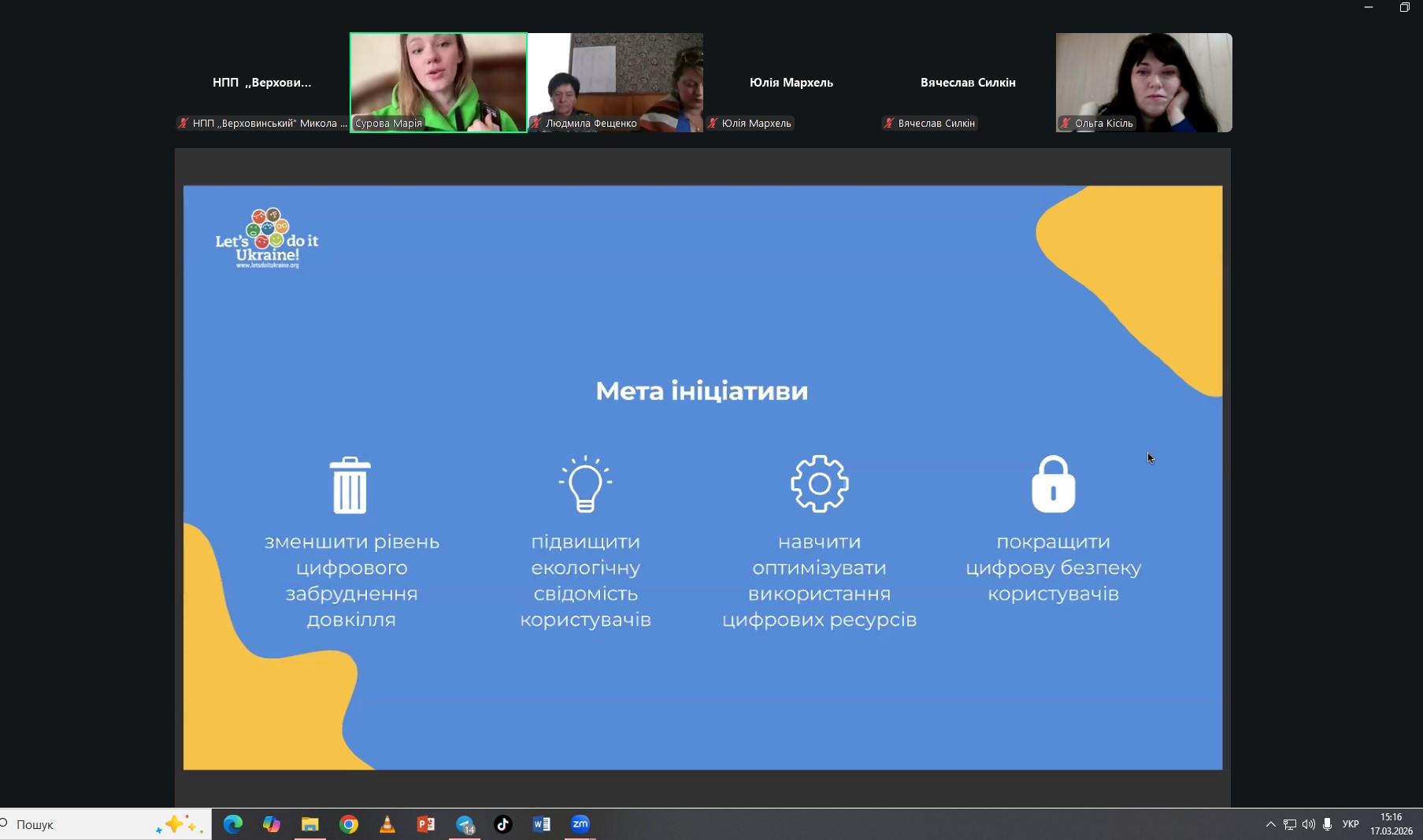Image resolution: width=1423 pixels, height=840 pixels.
Task: Click the Copilot taskbar icon
Action: pos(272,824)
